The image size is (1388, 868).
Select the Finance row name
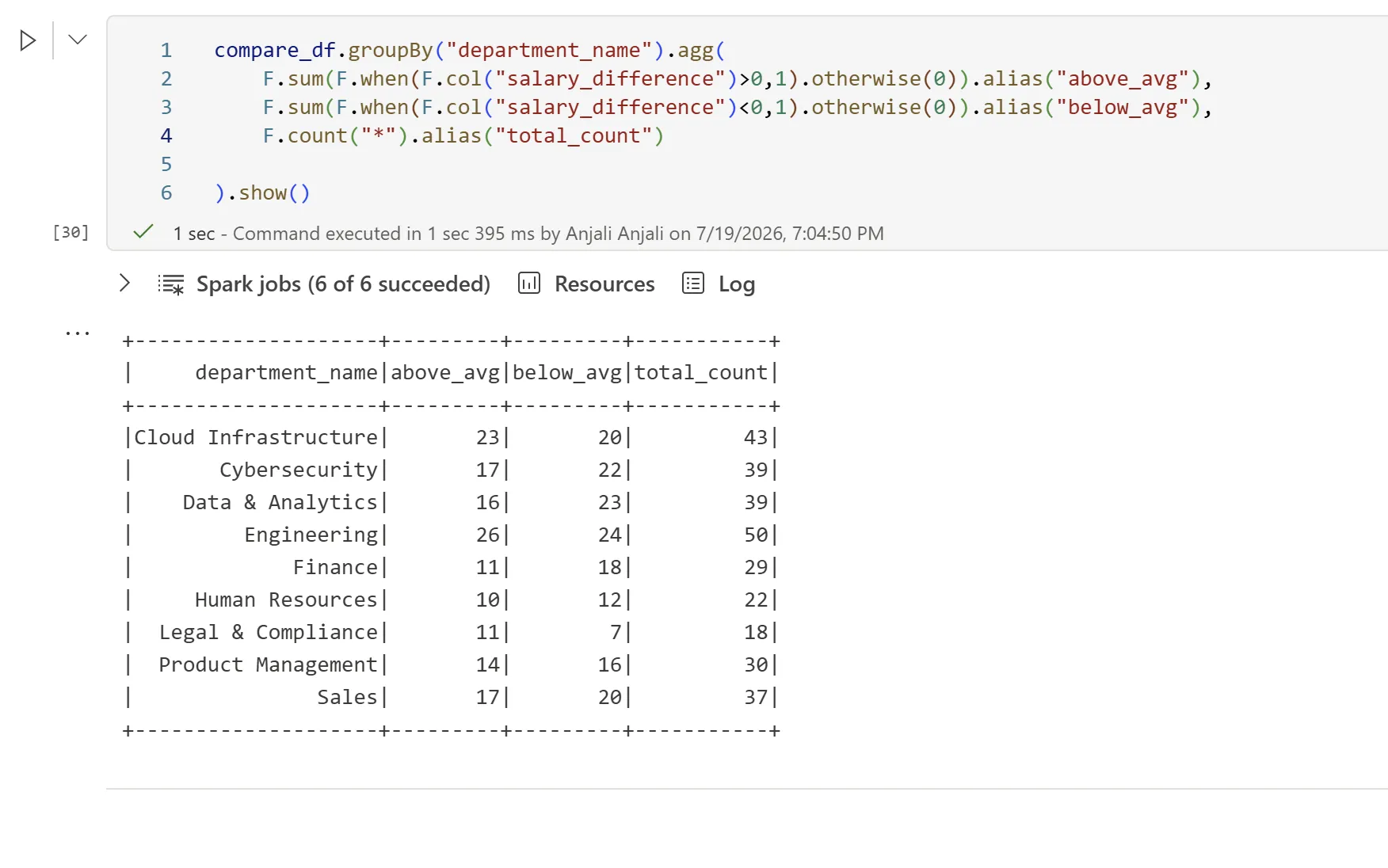pos(335,567)
